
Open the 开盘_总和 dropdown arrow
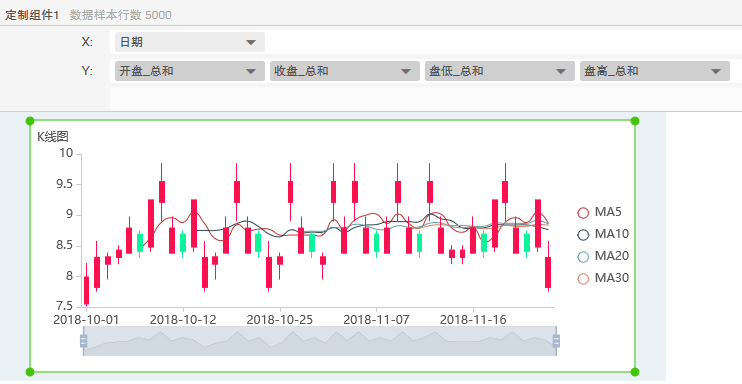tap(251, 71)
